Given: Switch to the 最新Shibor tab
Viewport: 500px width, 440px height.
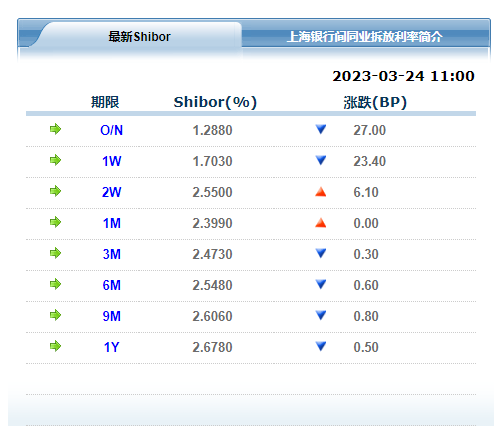Looking at the screenshot, I should pos(139,36).
